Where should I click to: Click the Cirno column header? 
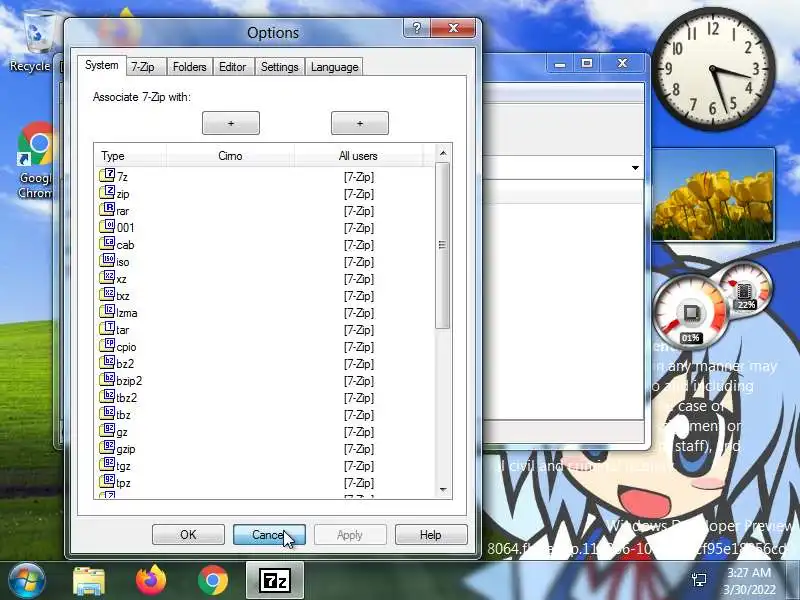[230, 156]
